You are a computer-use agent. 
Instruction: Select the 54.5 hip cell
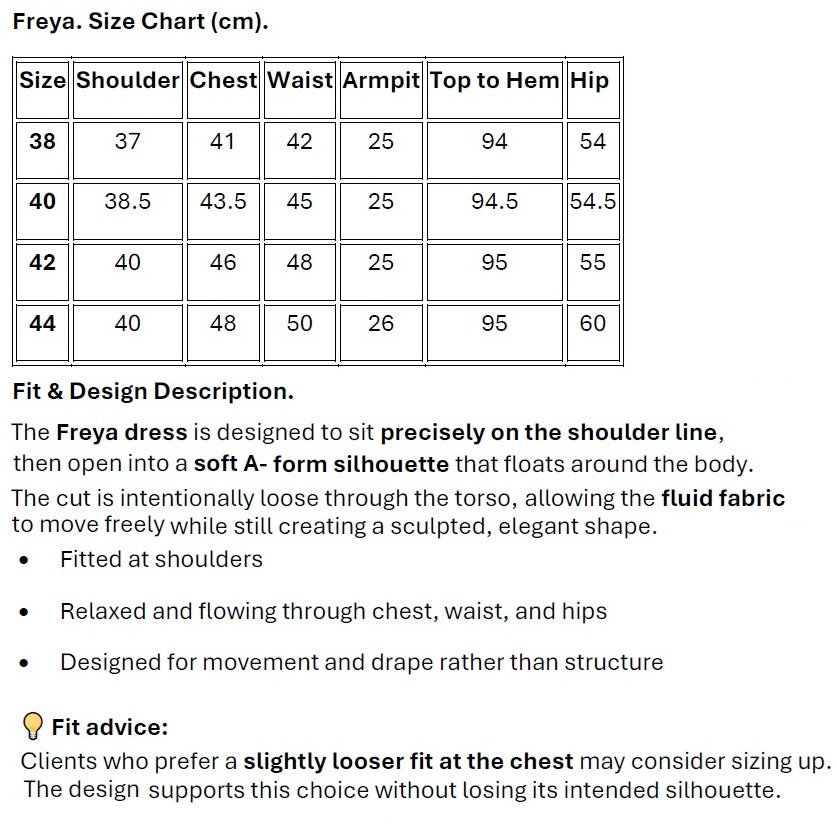point(593,202)
